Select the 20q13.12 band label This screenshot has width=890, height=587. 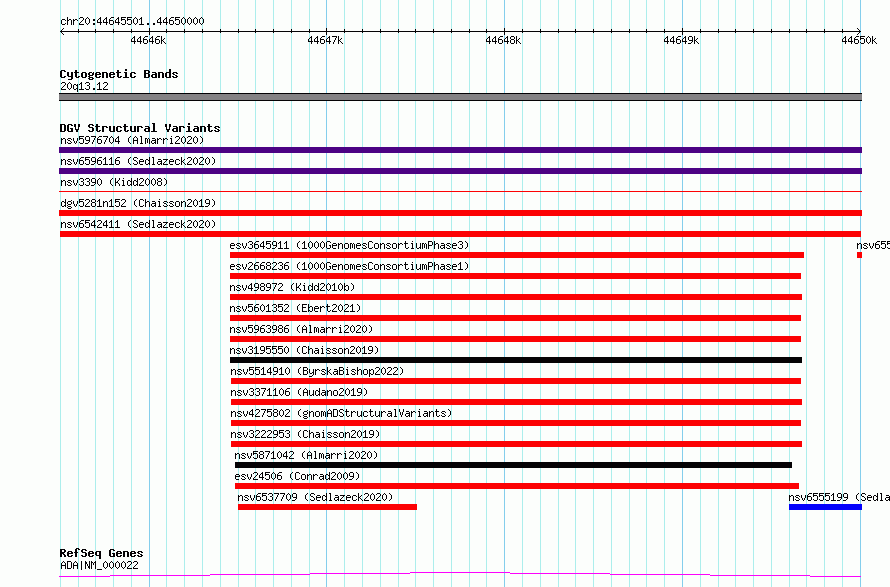tap(84, 86)
